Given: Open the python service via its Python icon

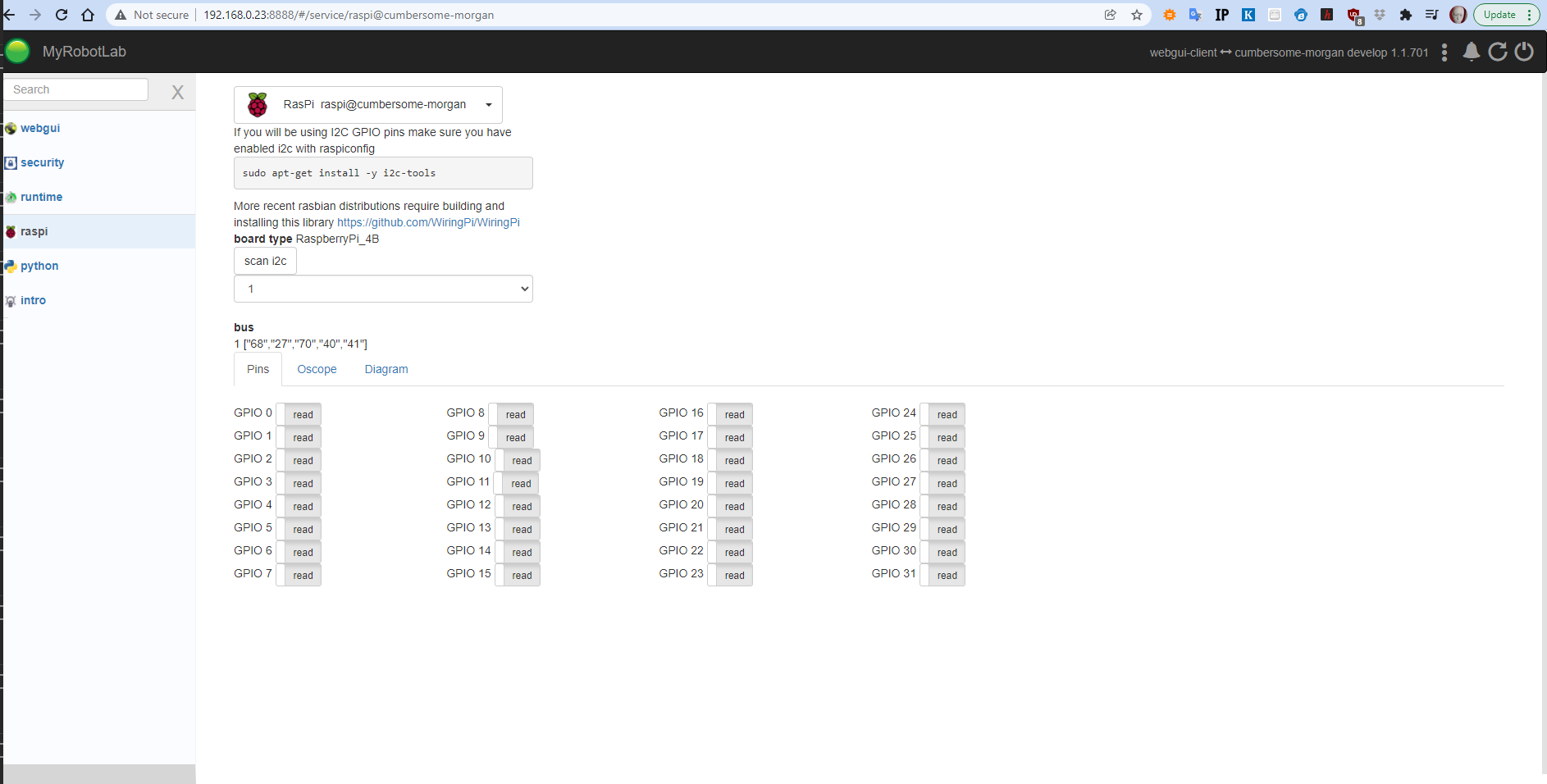Looking at the screenshot, I should pos(11,266).
